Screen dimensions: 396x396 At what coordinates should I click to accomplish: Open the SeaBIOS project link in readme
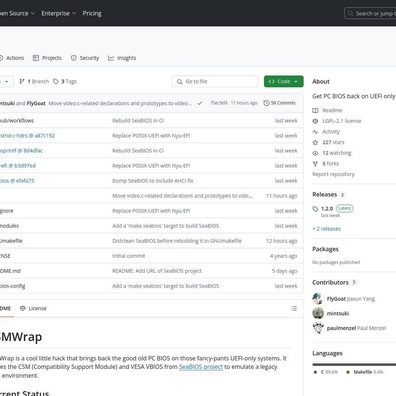[201, 367]
